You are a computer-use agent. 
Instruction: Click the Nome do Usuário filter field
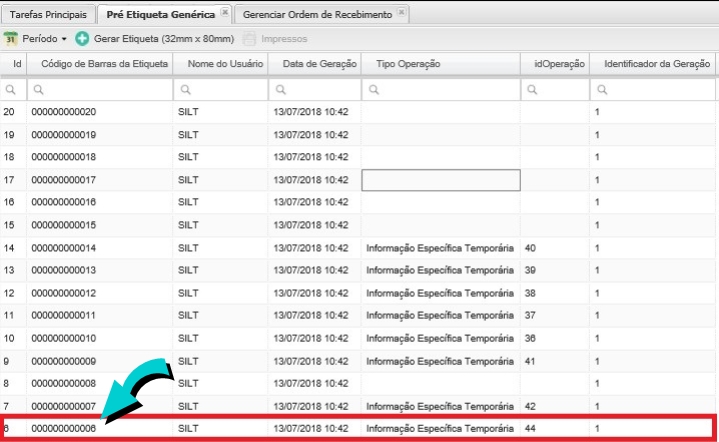click(221, 90)
